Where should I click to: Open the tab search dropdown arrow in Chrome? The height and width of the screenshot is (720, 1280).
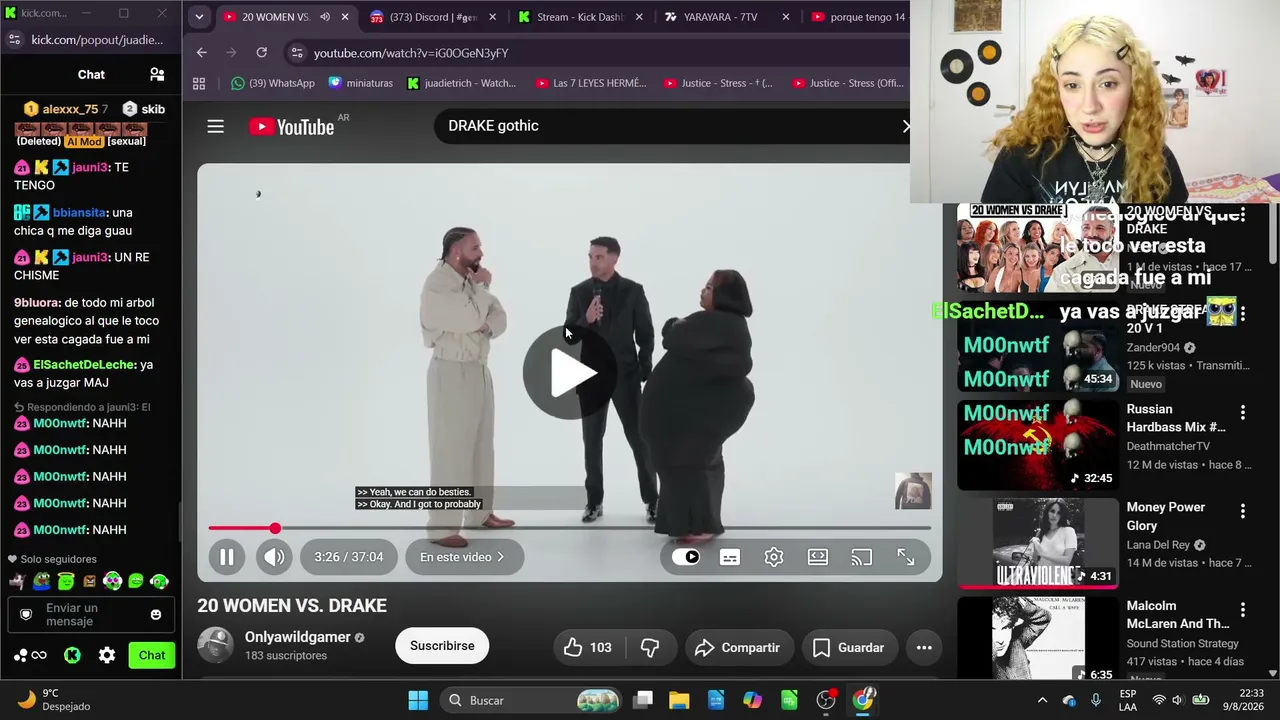[x=199, y=17]
